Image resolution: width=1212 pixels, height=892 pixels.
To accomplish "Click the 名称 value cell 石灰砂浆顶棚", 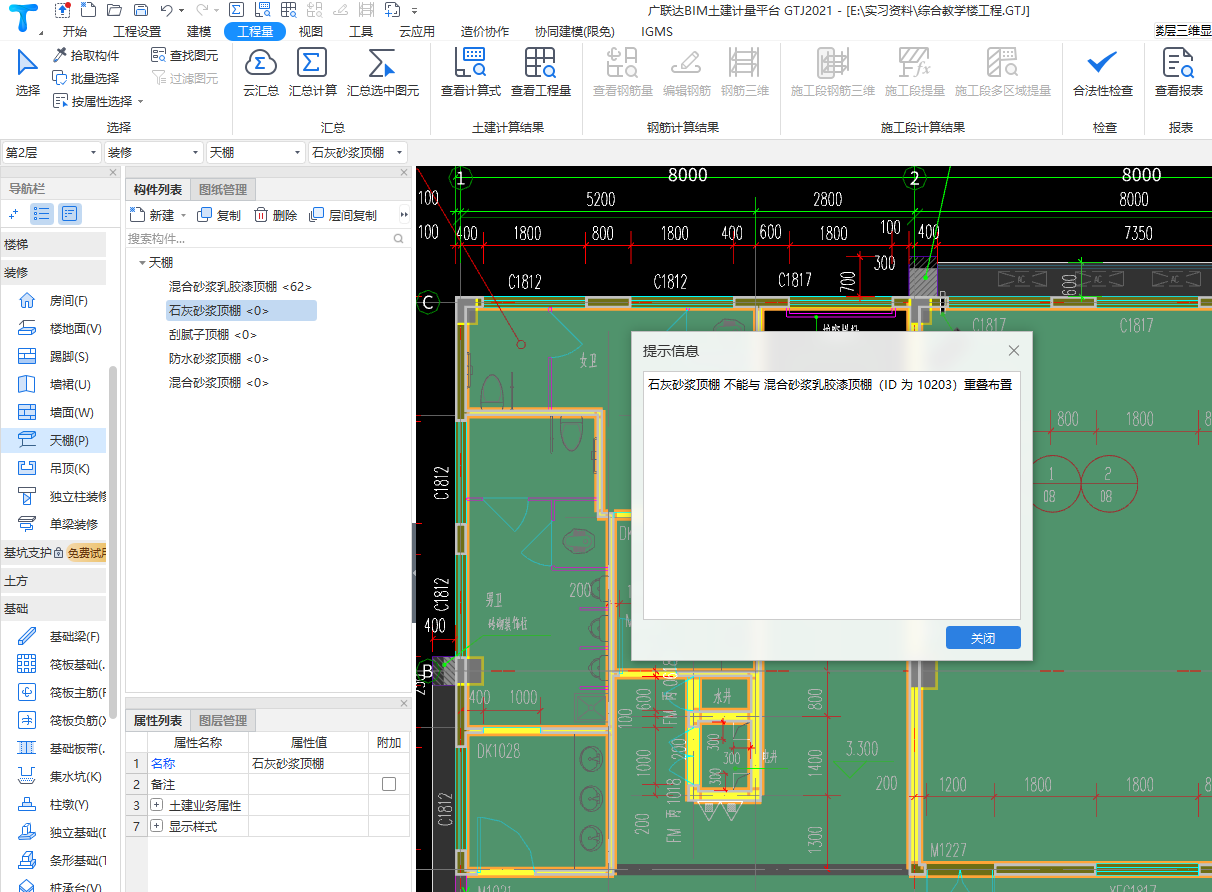I will tap(308, 763).
